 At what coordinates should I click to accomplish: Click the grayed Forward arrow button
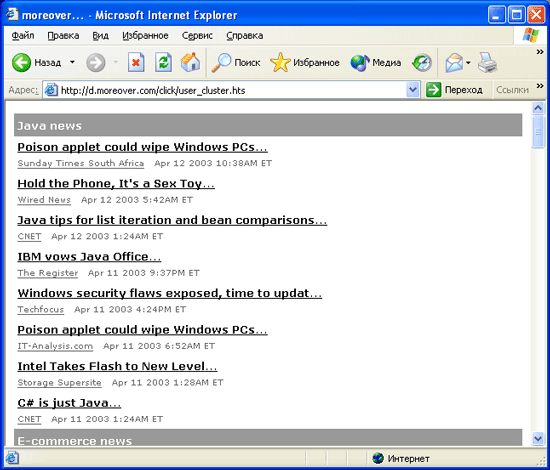tap(96, 63)
